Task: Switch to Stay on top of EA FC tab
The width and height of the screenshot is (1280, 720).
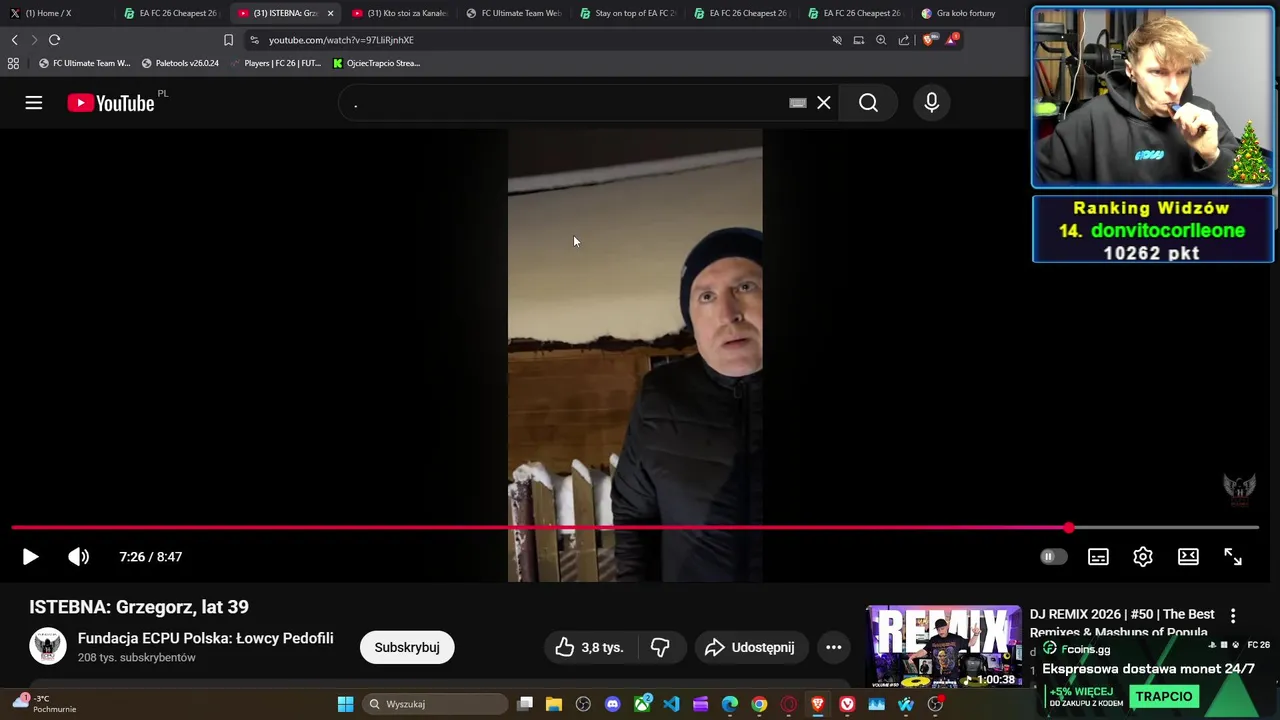Action: [x=627, y=13]
